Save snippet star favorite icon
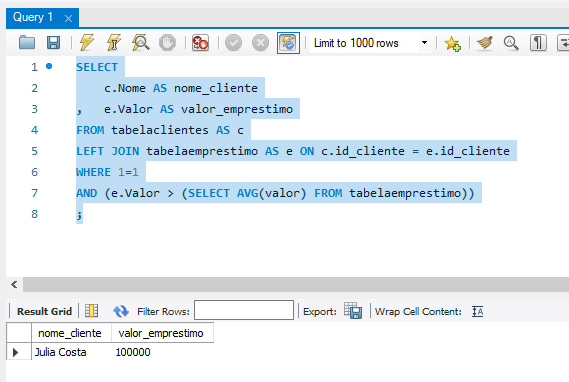The height and width of the screenshot is (382, 569). [x=453, y=43]
